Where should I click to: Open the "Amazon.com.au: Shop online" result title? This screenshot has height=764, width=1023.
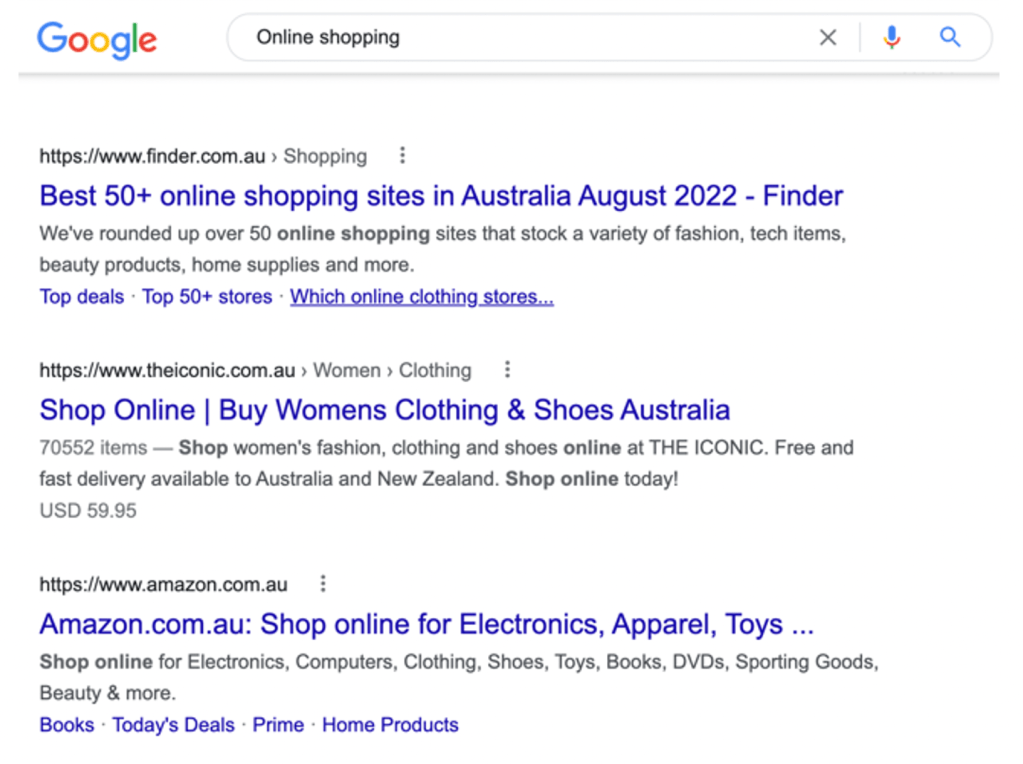click(x=426, y=625)
